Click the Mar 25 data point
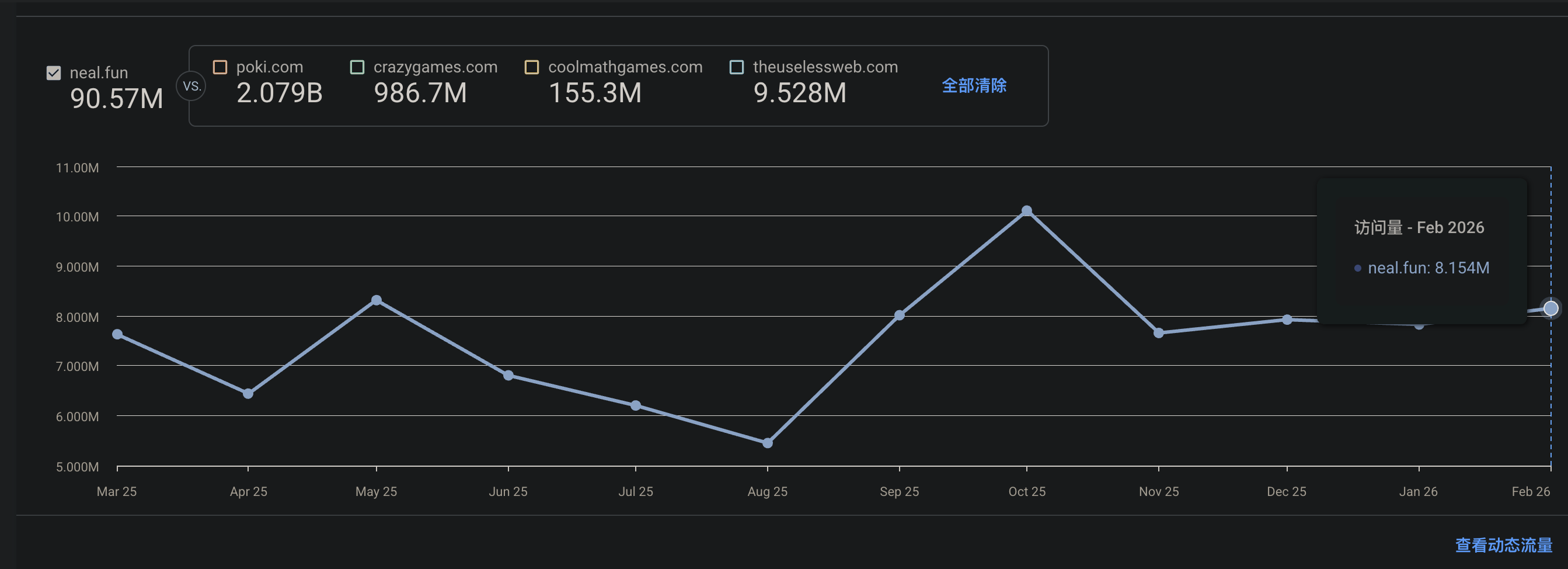 (x=117, y=335)
